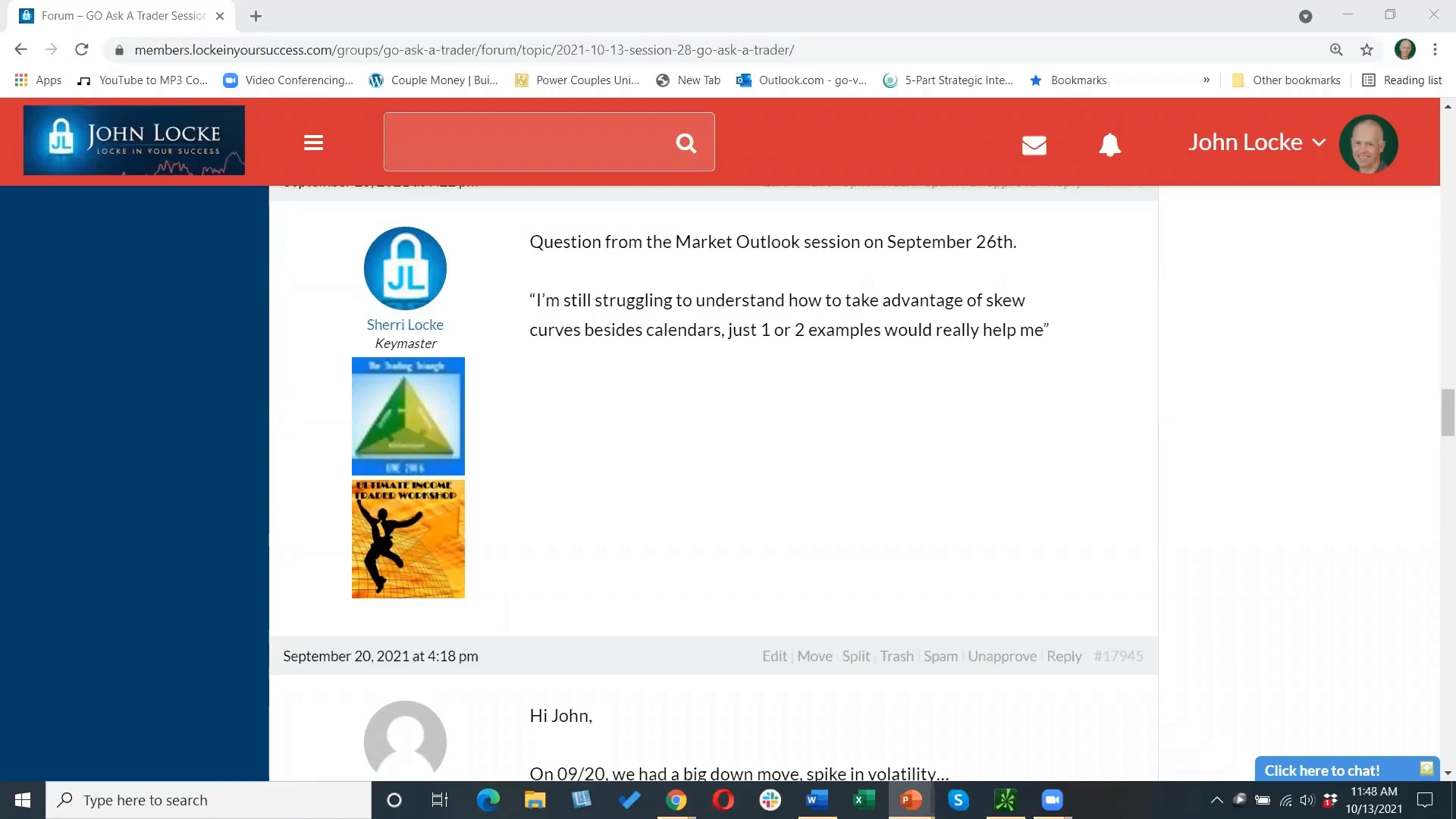
Task: Open the YouTube to MP3 bookmark
Action: [142, 80]
